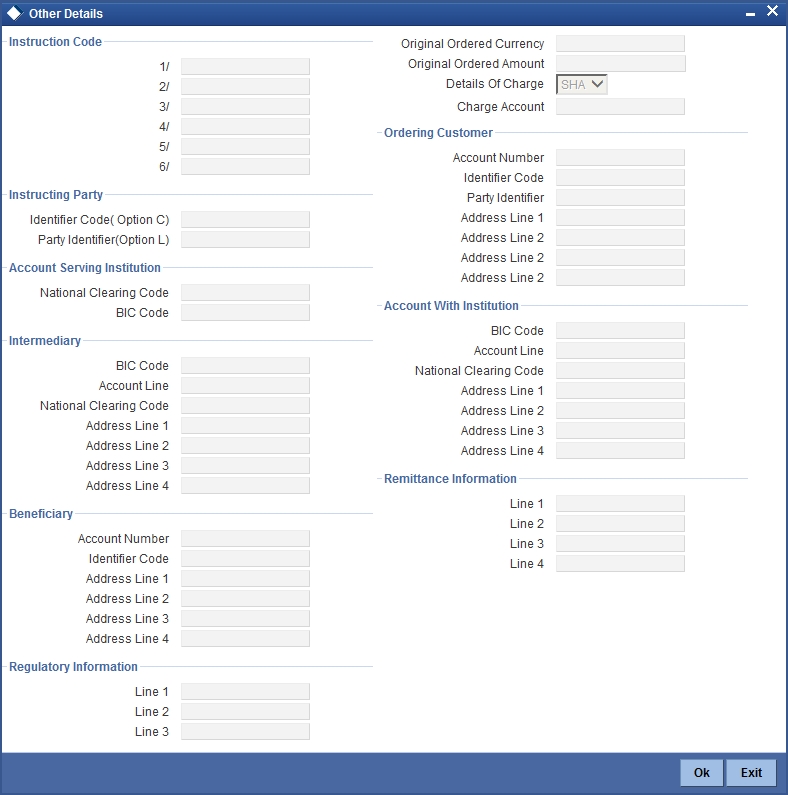Click Beneficiary Identifier Code field
The height and width of the screenshot is (795, 788).
coord(245,559)
